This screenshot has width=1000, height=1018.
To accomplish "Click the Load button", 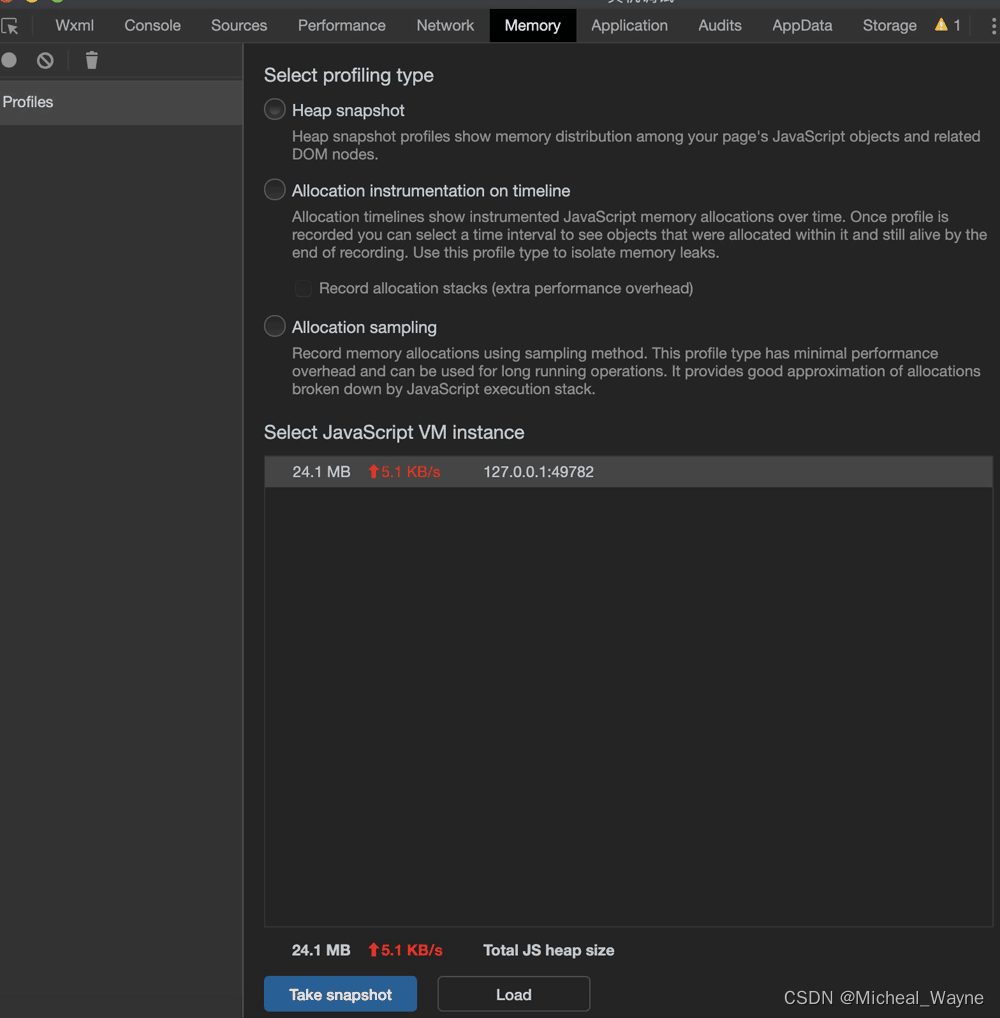I will tap(513, 994).
